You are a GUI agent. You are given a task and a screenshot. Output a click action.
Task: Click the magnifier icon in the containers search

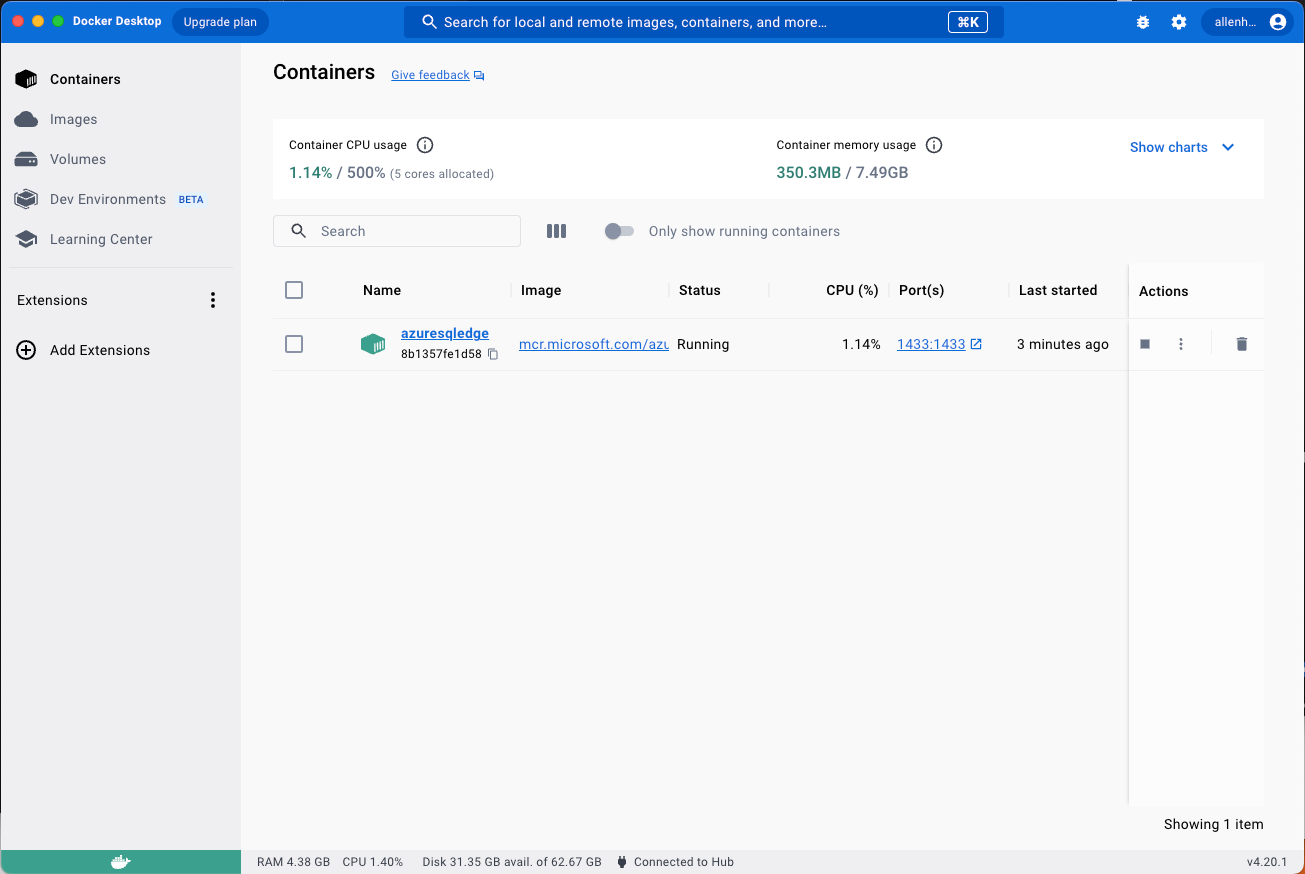tap(298, 231)
